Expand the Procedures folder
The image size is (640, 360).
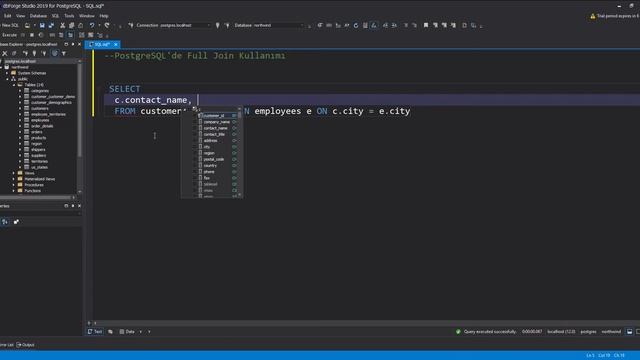click(x=13, y=185)
